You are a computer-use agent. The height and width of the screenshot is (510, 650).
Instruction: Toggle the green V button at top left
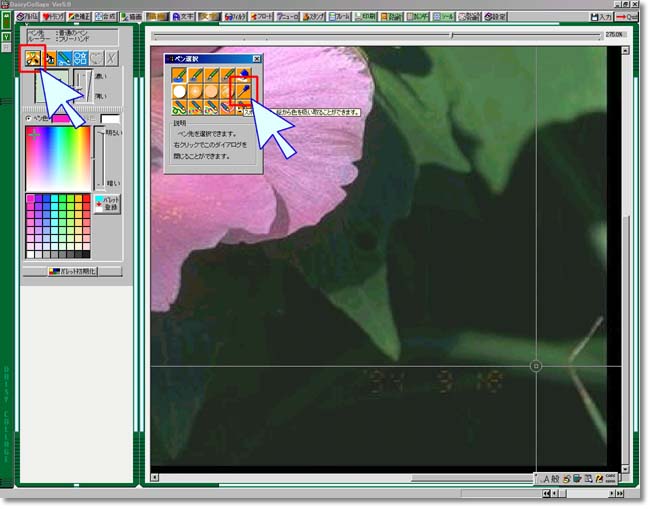(7, 38)
